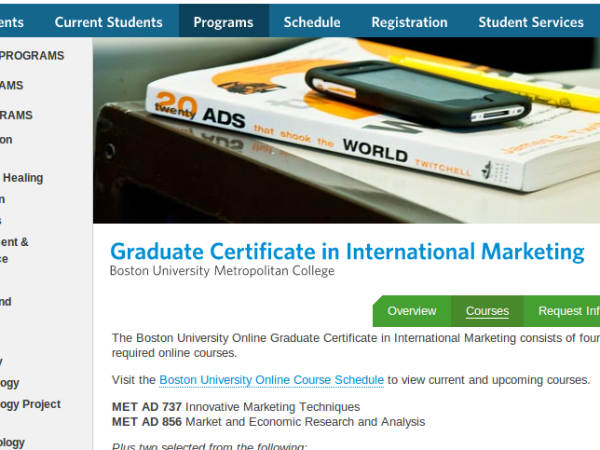Select the MET AD 737 course line

point(236,407)
